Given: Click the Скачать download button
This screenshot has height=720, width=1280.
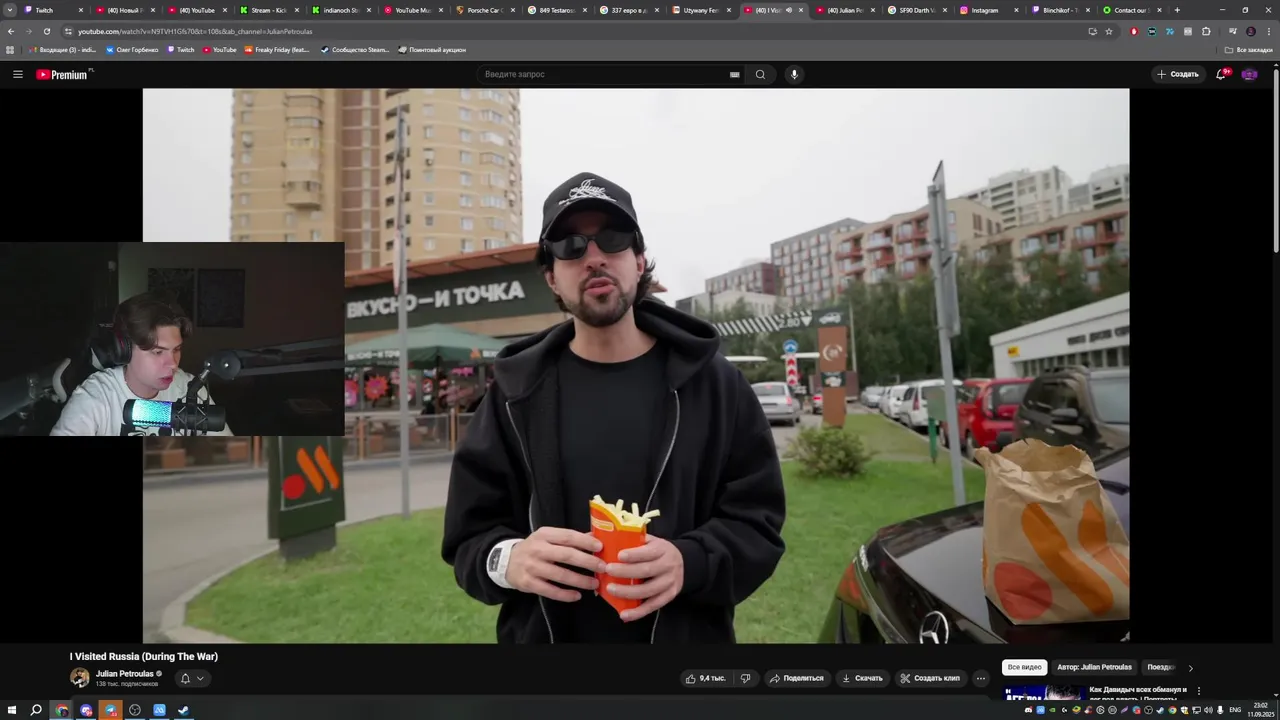Looking at the screenshot, I should click(862, 678).
